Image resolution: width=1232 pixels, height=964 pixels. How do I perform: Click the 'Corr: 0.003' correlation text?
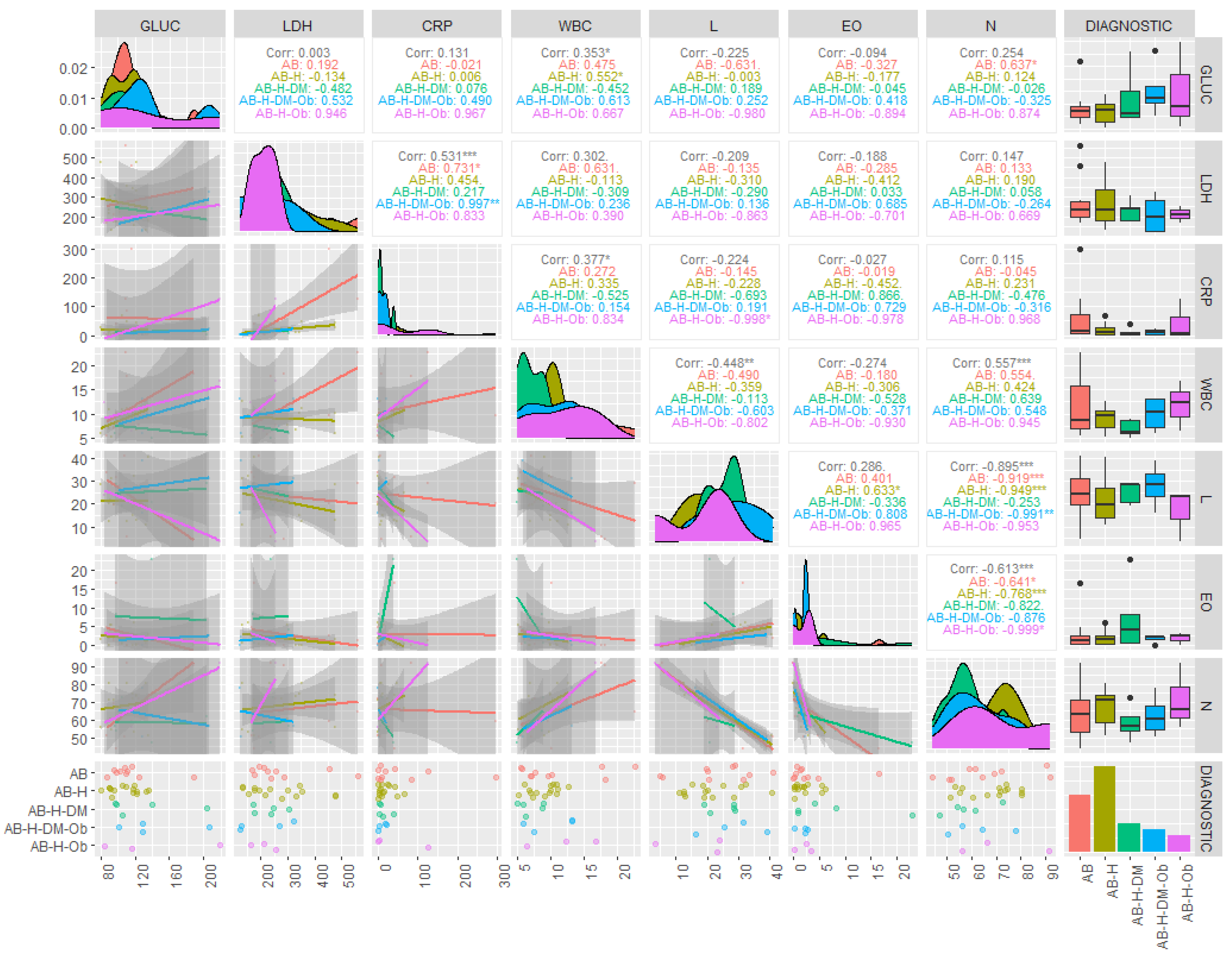point(298,52)
